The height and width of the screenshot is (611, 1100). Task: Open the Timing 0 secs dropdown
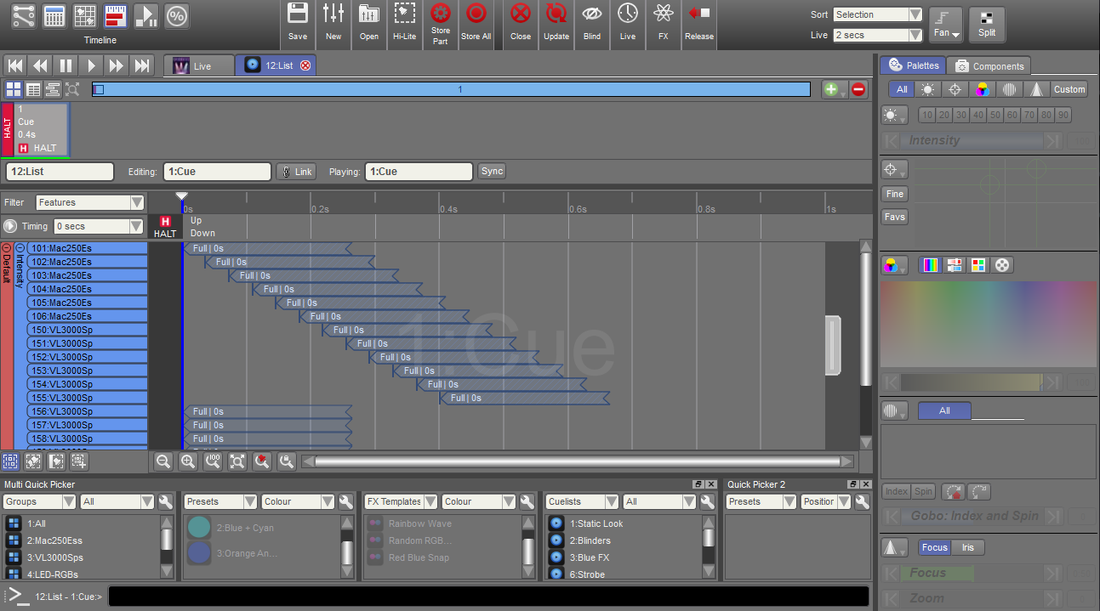click(99, 226)
